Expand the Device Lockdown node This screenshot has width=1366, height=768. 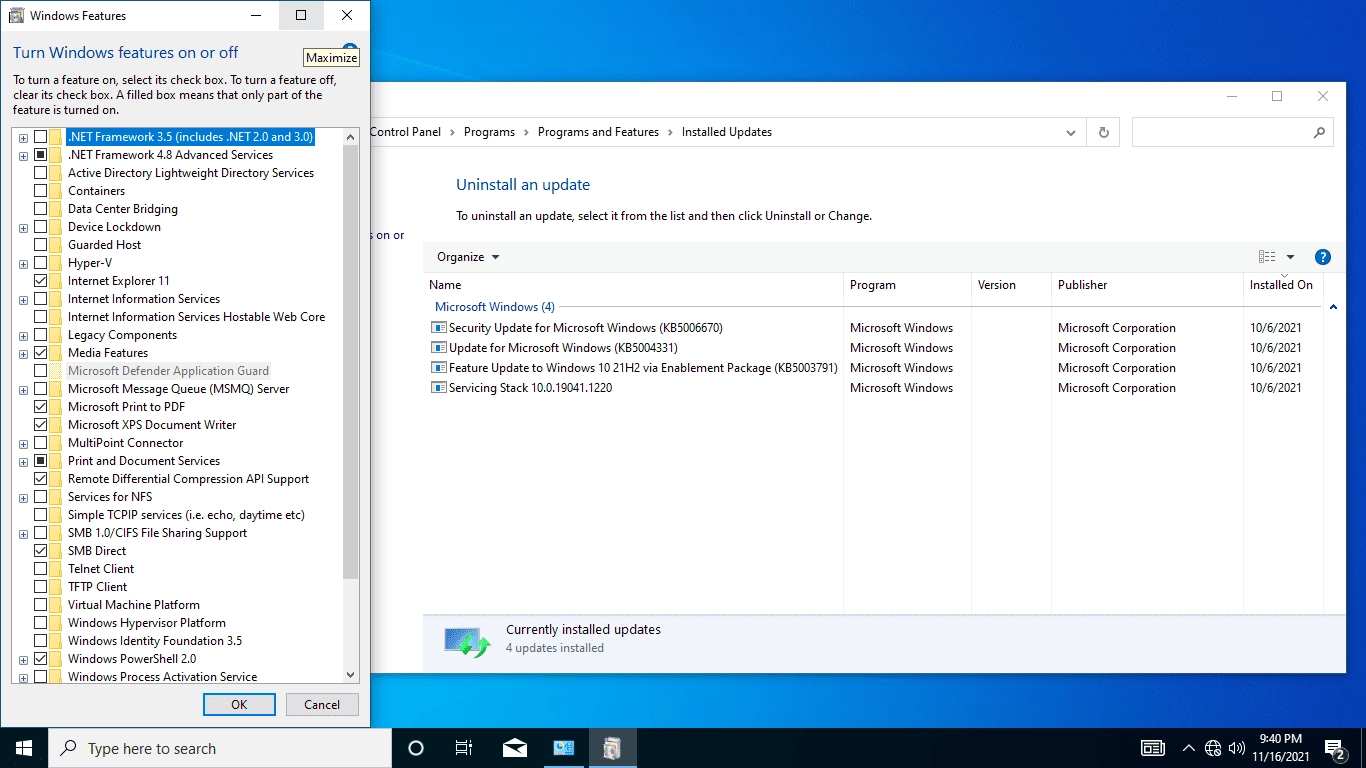23,227
